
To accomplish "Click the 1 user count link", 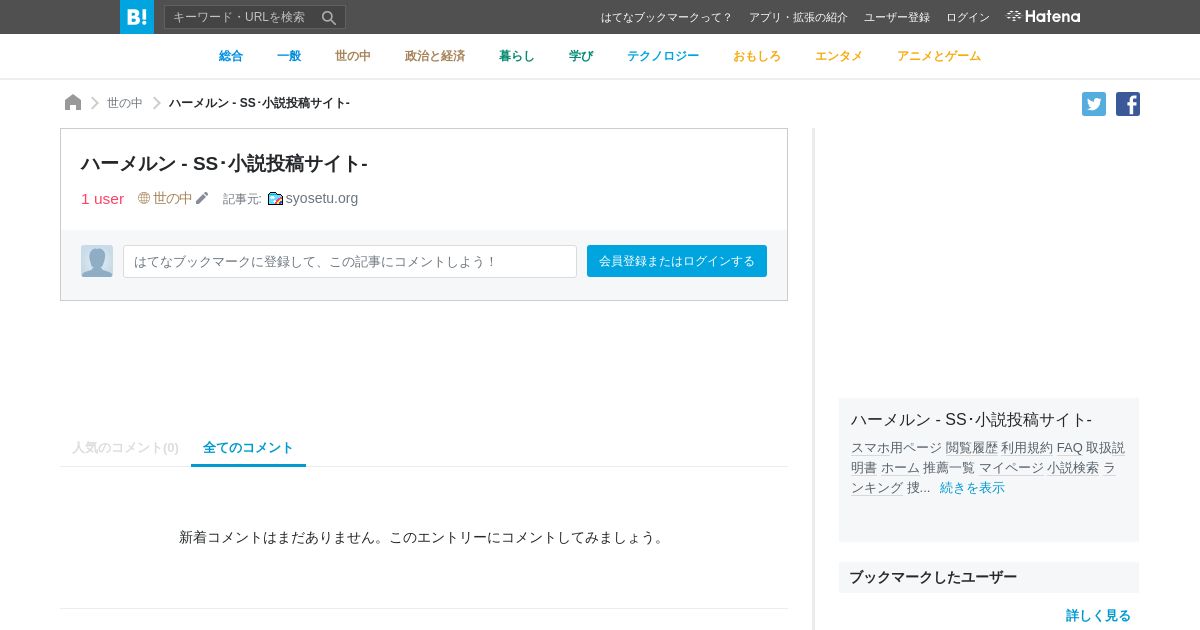I will [x=102, y=198].
